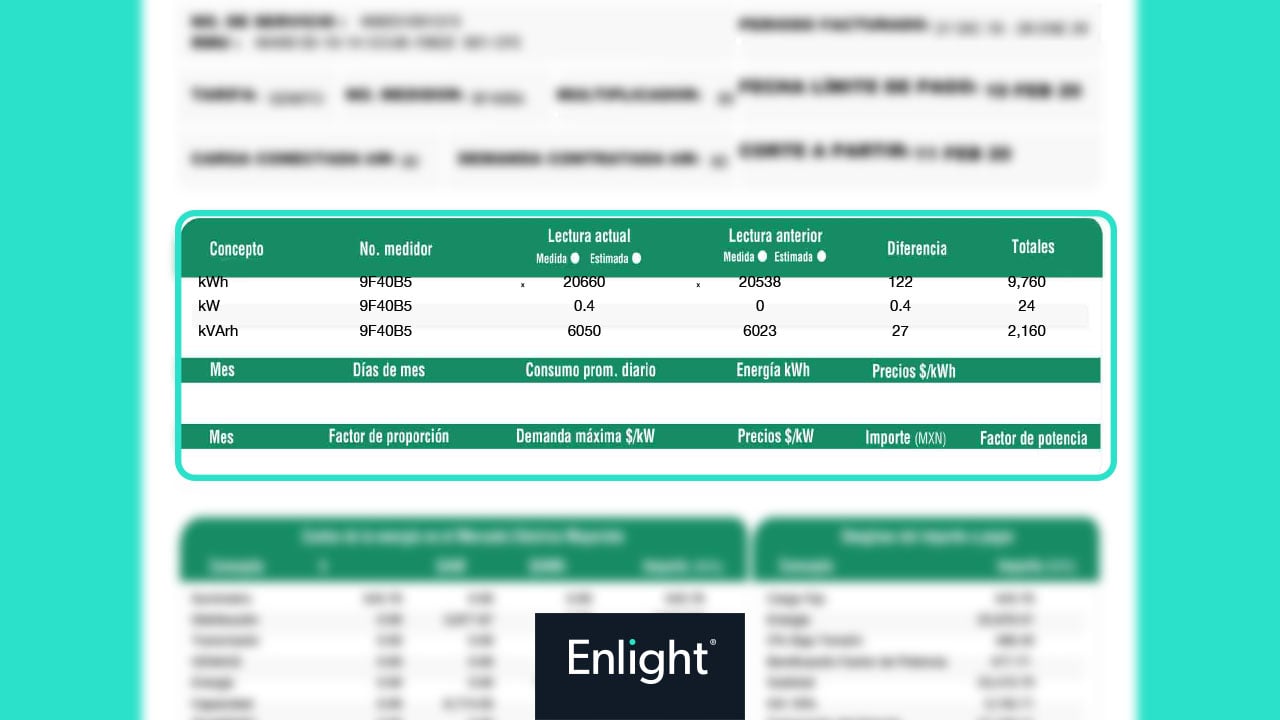Select the kW concept cell
This screenshot has height=720, width=1280.
pyautogui.click(x=208, y=306)
